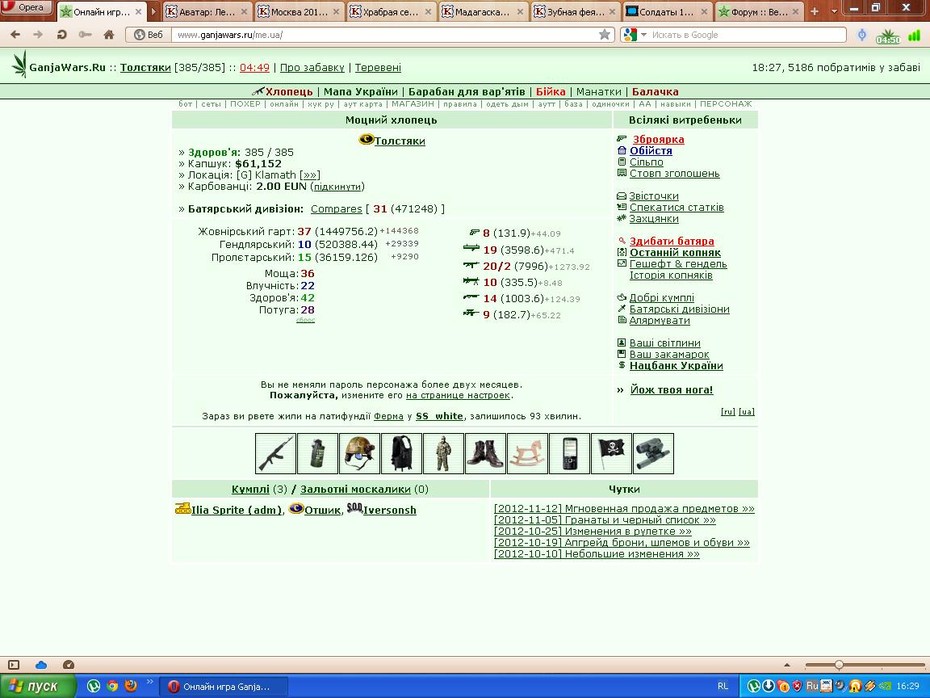Click the Ru language indicator in tray
Image resolution: width=930 pixels, height=698 pixels.
coord(812,686)
